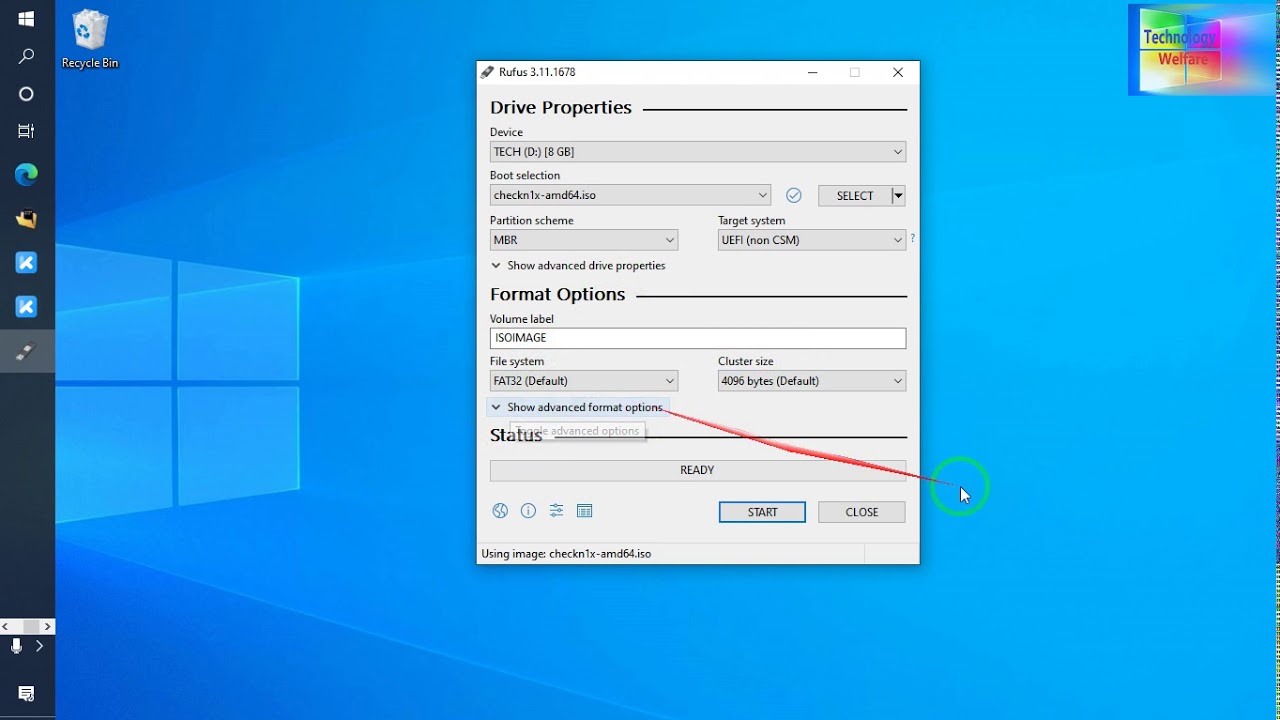Show the Rufus log icon

tap(585, 511)
